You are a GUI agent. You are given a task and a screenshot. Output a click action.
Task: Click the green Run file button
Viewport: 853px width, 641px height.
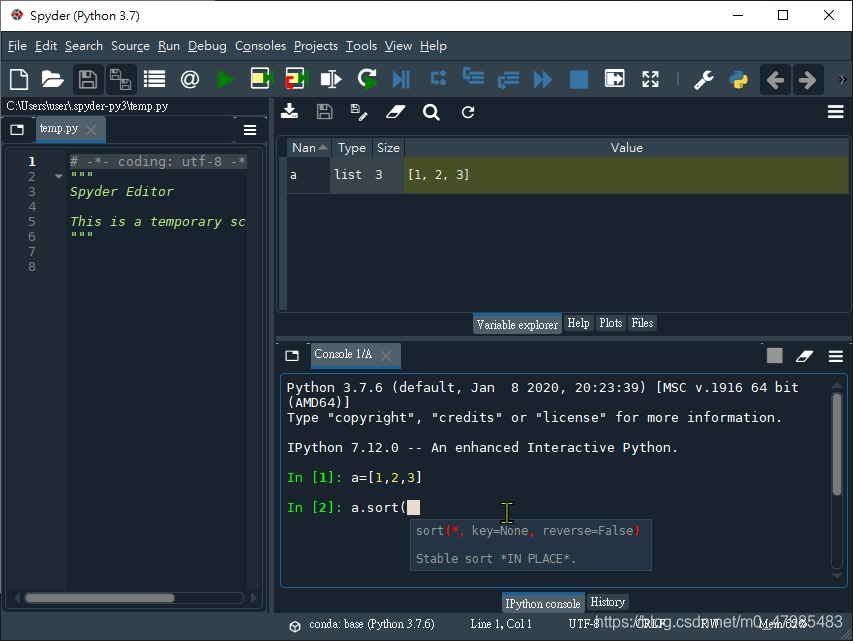225,79
